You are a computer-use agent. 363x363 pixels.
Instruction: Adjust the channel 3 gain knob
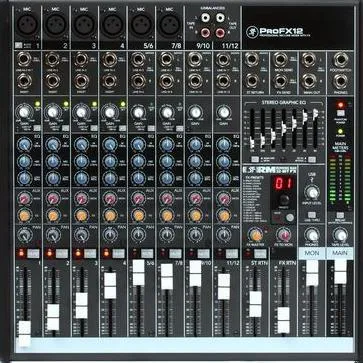click(80, 112)
